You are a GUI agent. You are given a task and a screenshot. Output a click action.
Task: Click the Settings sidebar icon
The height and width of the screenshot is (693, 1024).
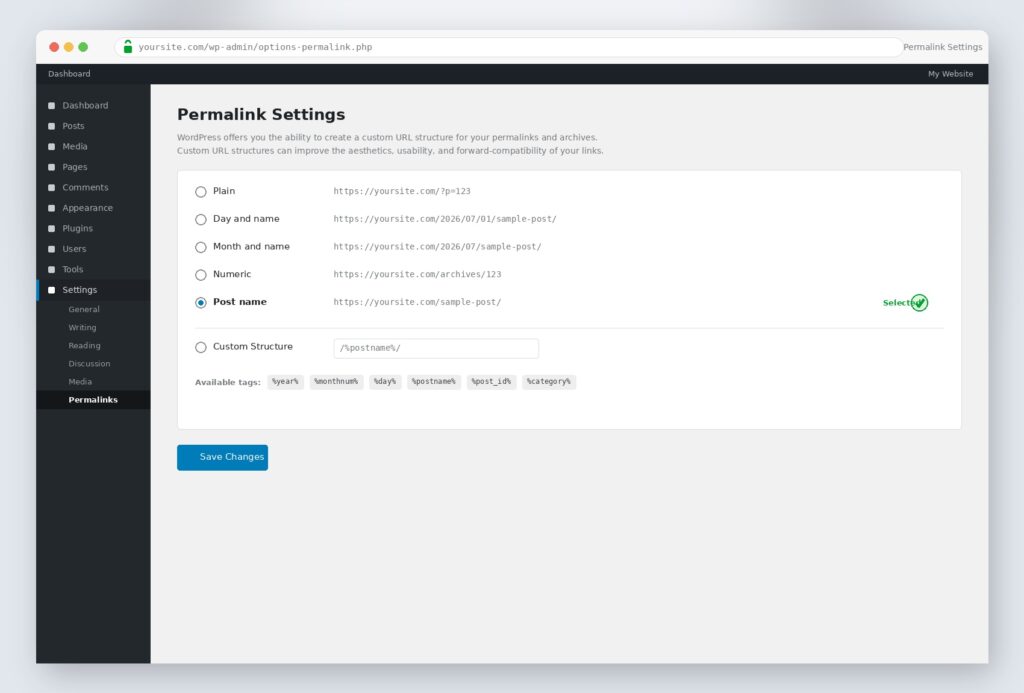click(x=52, y=290)
